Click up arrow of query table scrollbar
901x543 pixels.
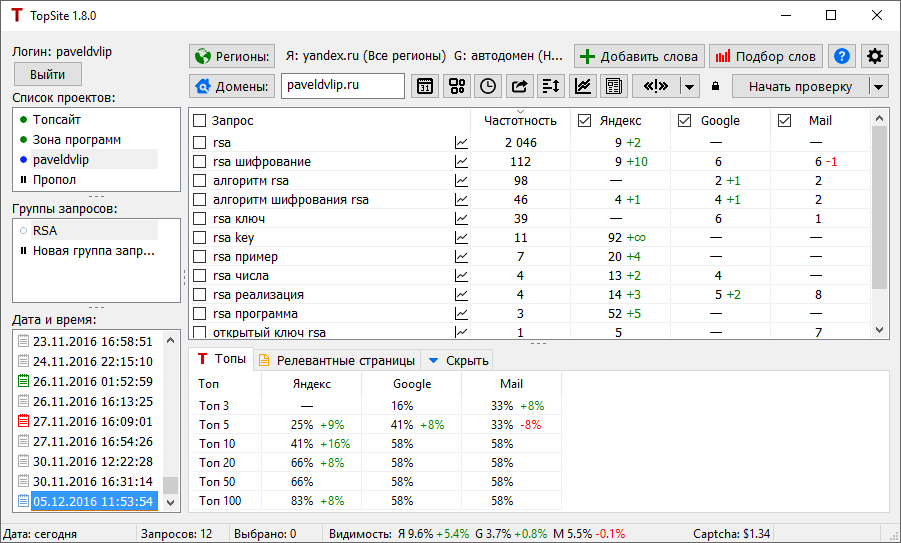point(879,118)
